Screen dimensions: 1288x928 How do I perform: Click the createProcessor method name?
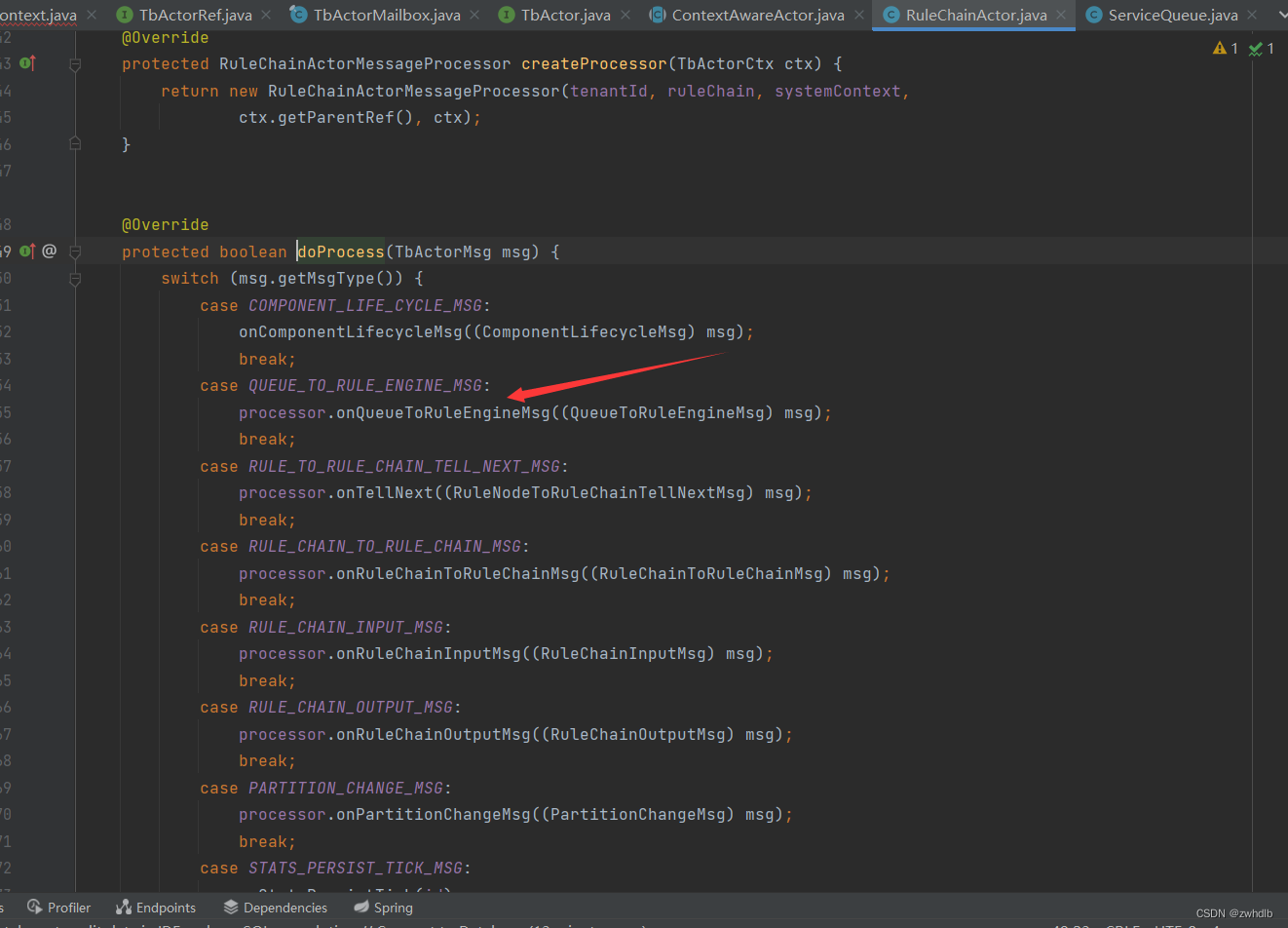pyautogui.click(x=594, y=63)
